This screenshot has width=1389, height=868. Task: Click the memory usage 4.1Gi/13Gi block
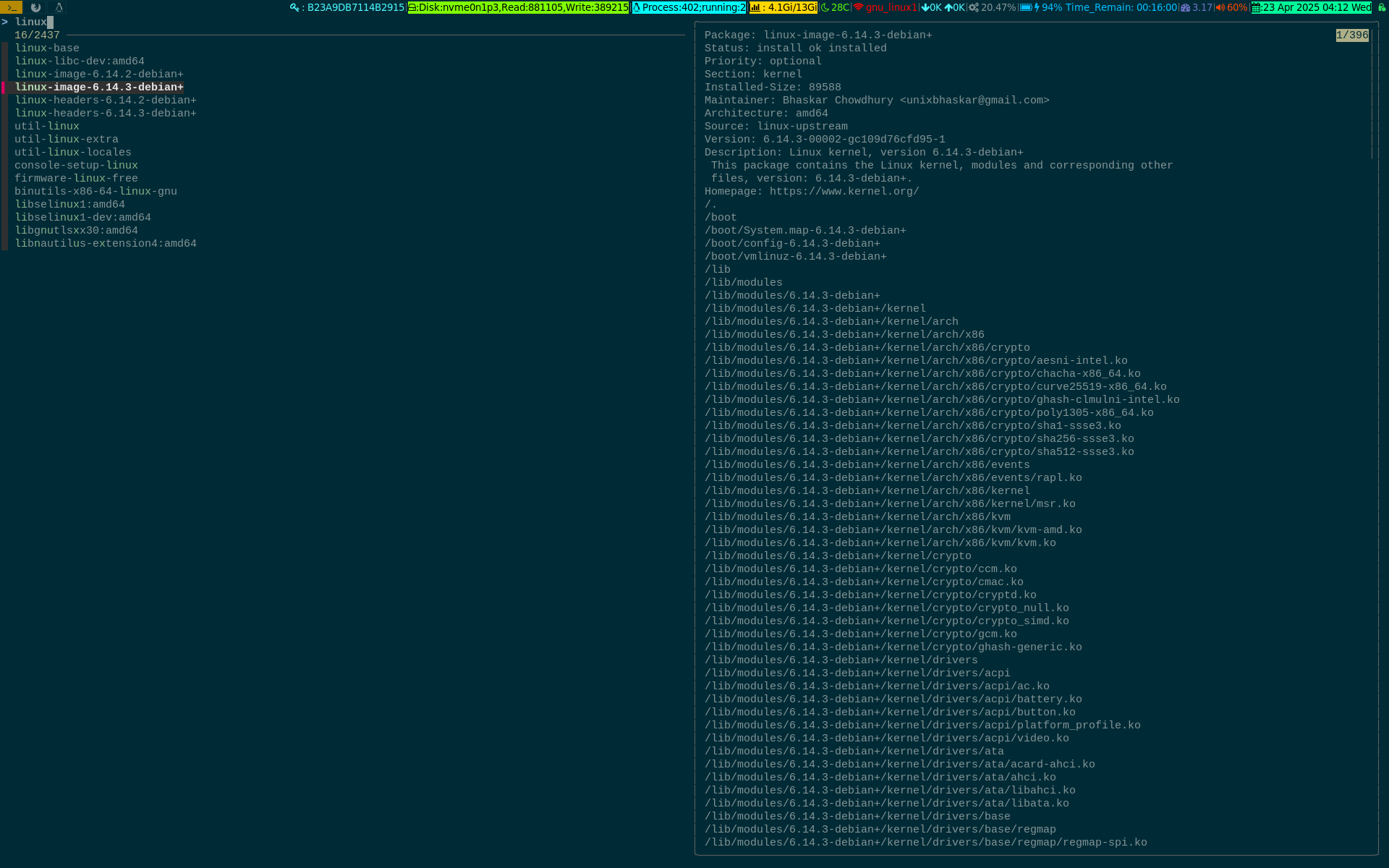tap(783, 7)
